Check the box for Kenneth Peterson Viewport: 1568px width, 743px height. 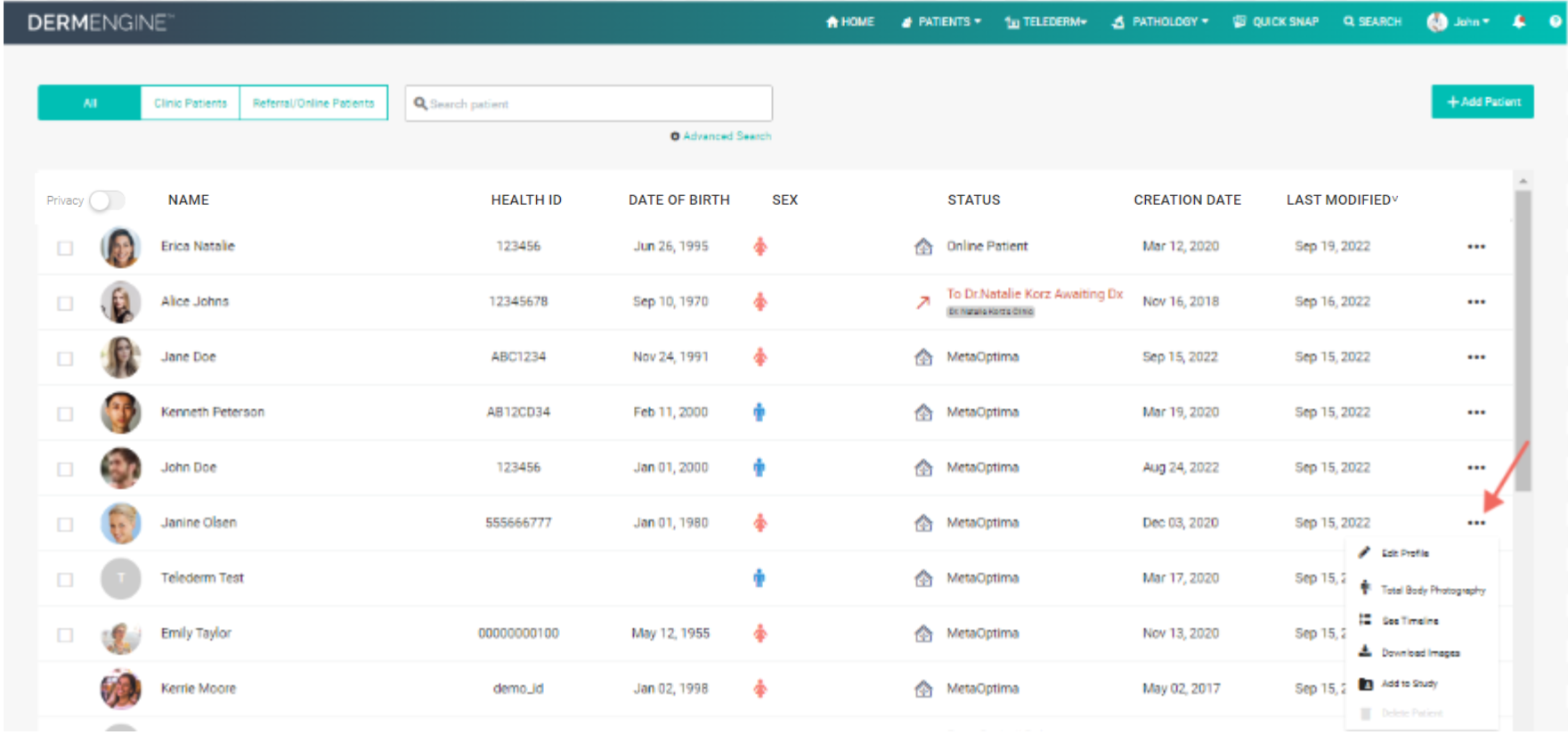65,413
